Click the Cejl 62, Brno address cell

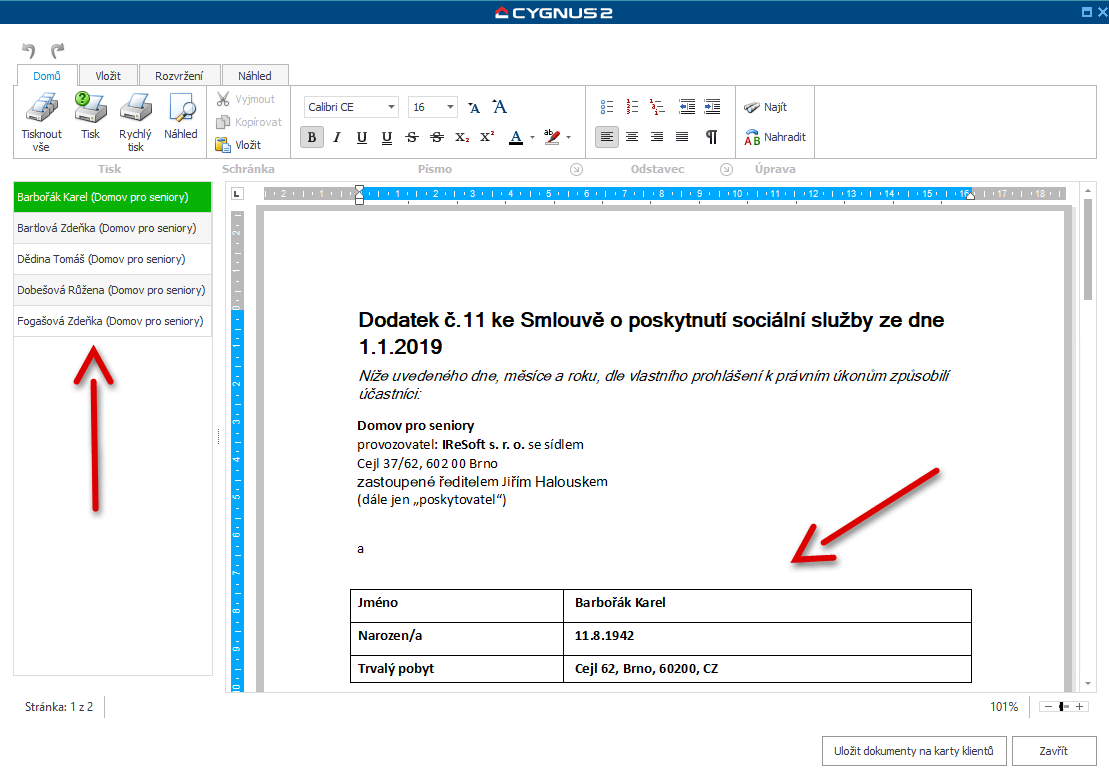coord(767,669)
